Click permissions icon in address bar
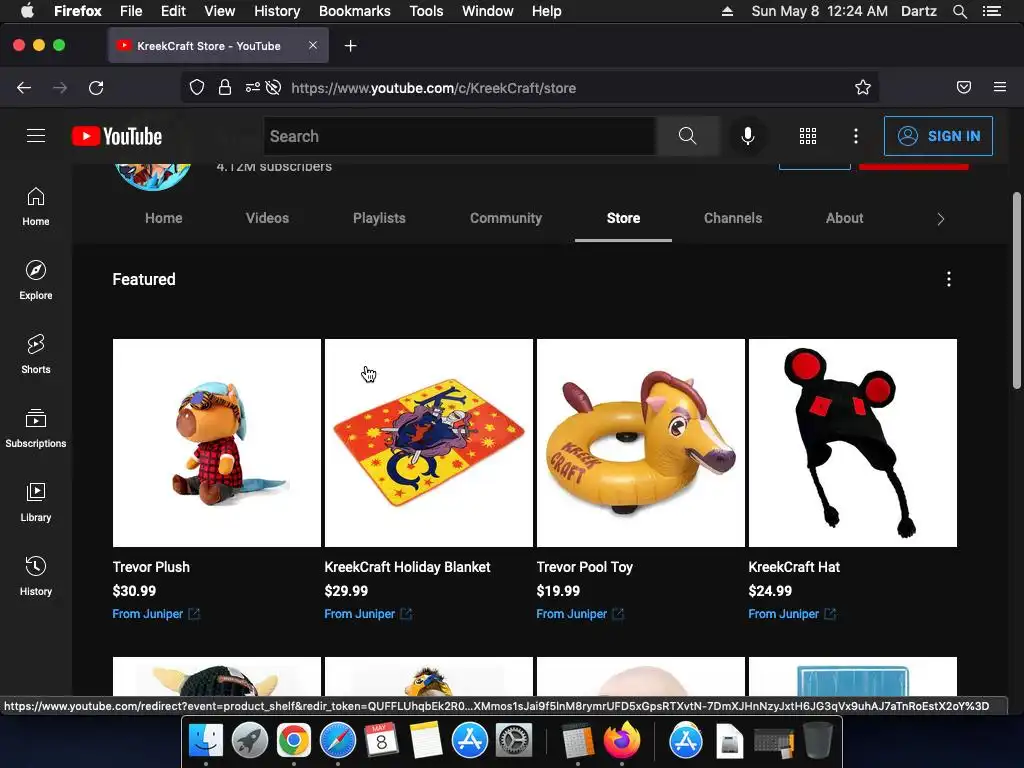 pyautogui.click(x=253, y=88)
